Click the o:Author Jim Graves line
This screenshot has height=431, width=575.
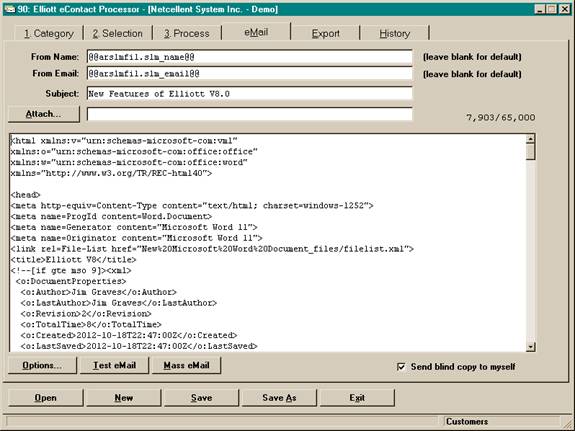(x=98, y=292)
